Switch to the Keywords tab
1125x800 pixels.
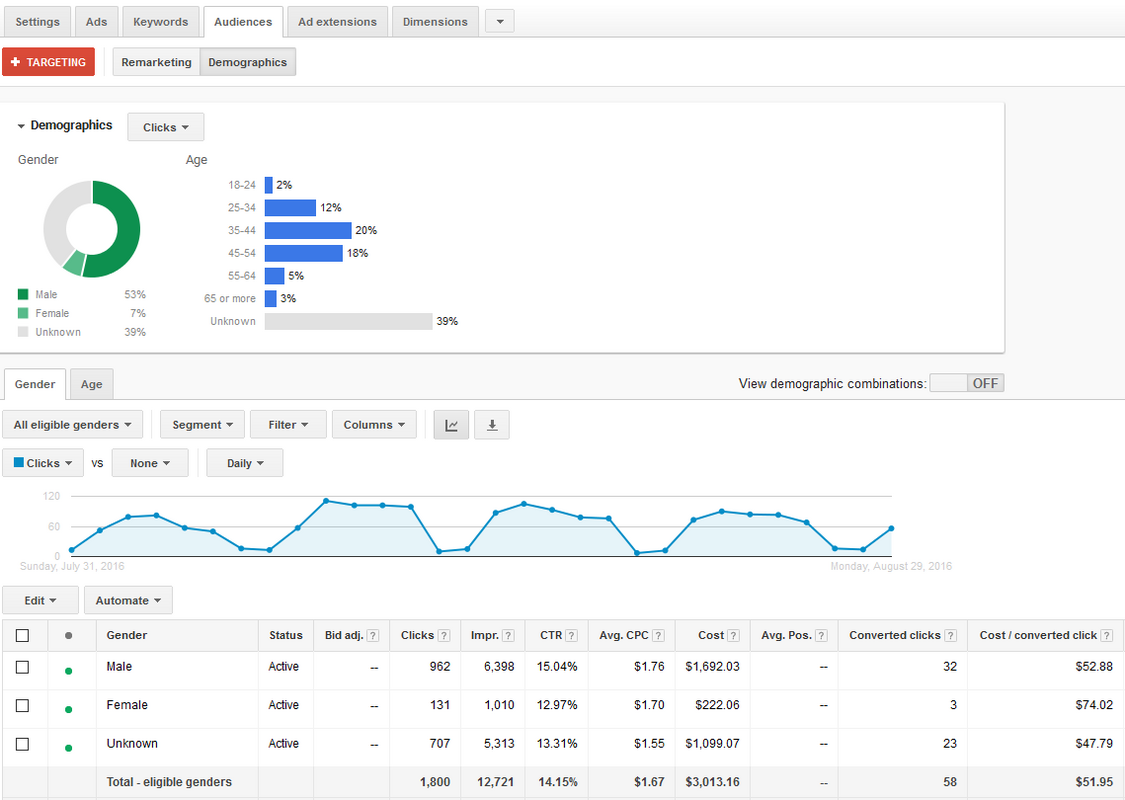[x=160, y=20]
